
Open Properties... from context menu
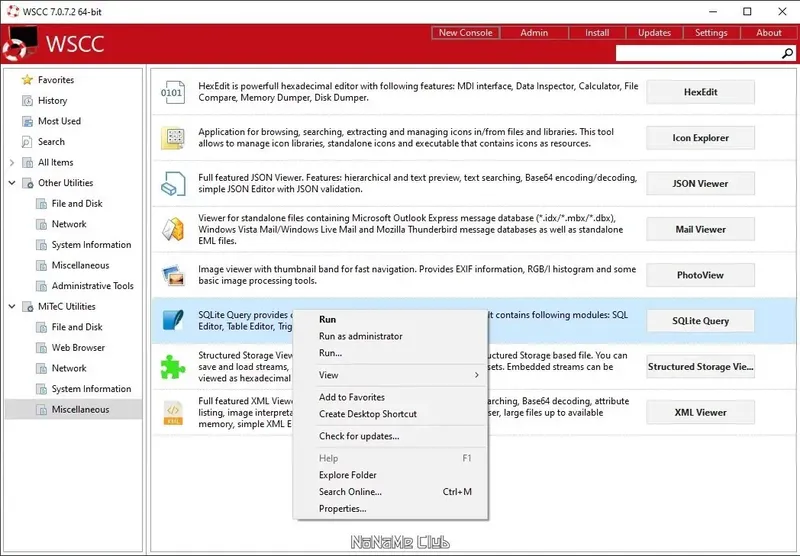coord(390,509)
